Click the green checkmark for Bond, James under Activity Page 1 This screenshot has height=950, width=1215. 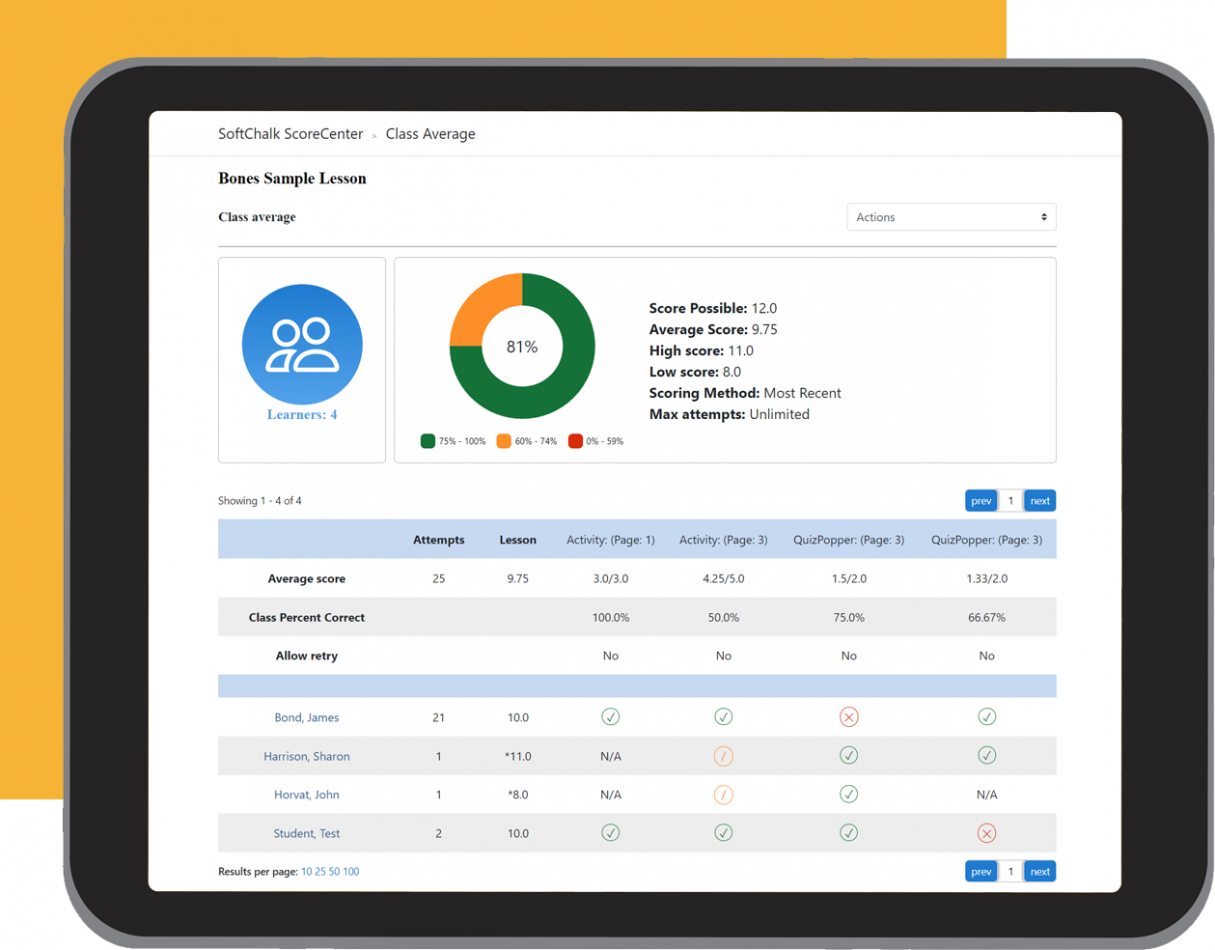[x=611, y=717]
